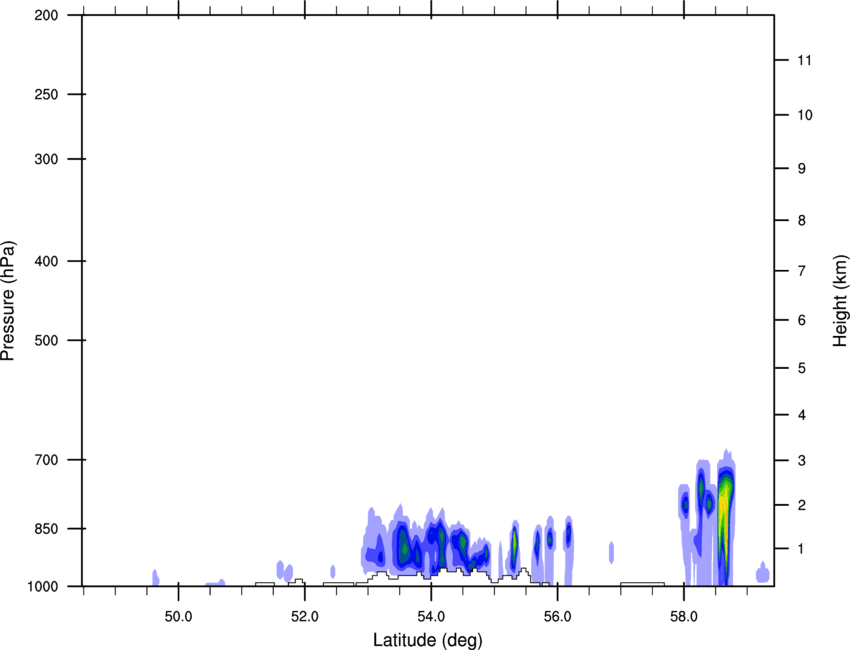Click height tick label 4

coord(802,415)
